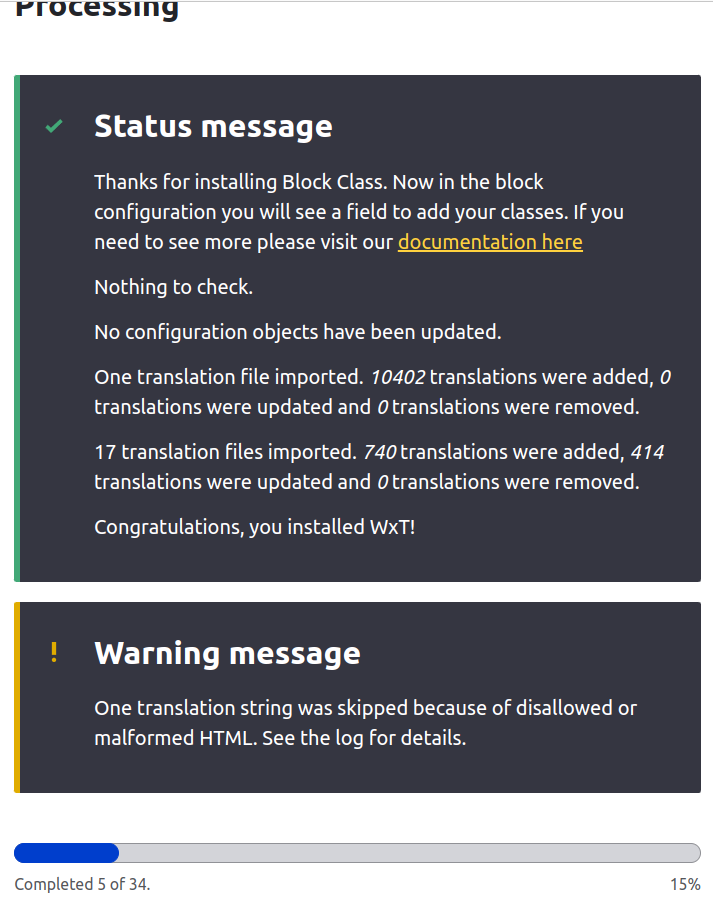713x901 pixels.
Task: Click the "Thanks for installing Block Class" sentence
Action: pos(240,182)
